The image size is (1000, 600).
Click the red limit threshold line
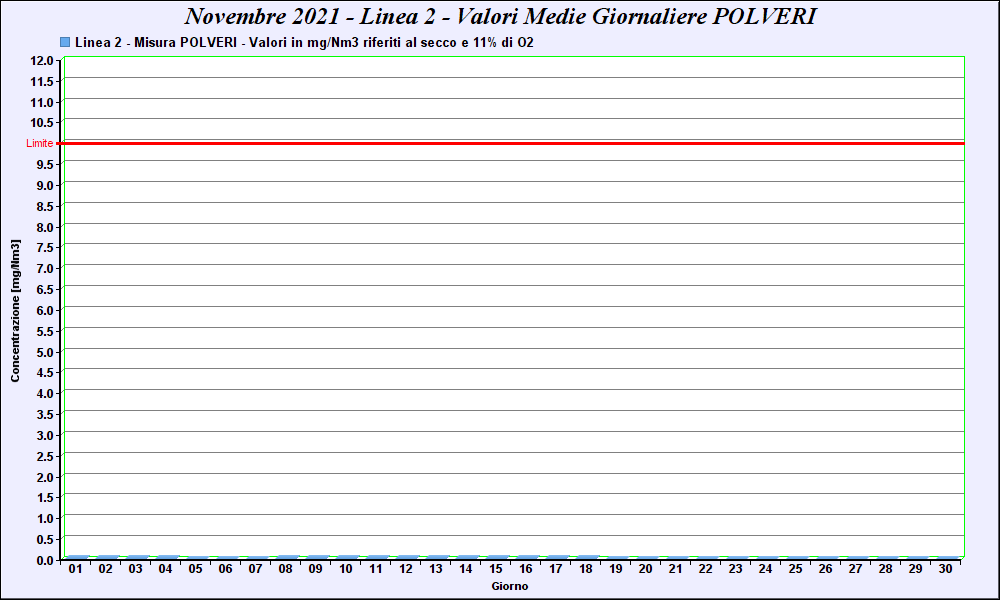[510, 143]
